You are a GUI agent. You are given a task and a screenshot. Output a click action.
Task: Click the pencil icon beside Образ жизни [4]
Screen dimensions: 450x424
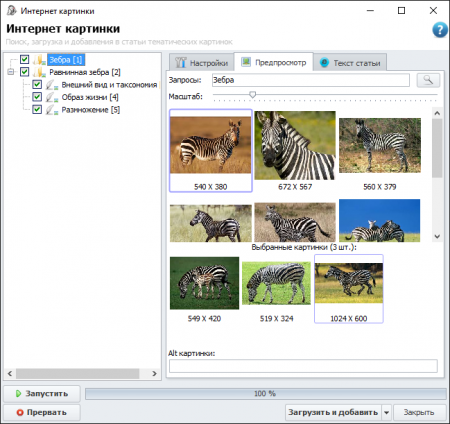tap(52, 97)
